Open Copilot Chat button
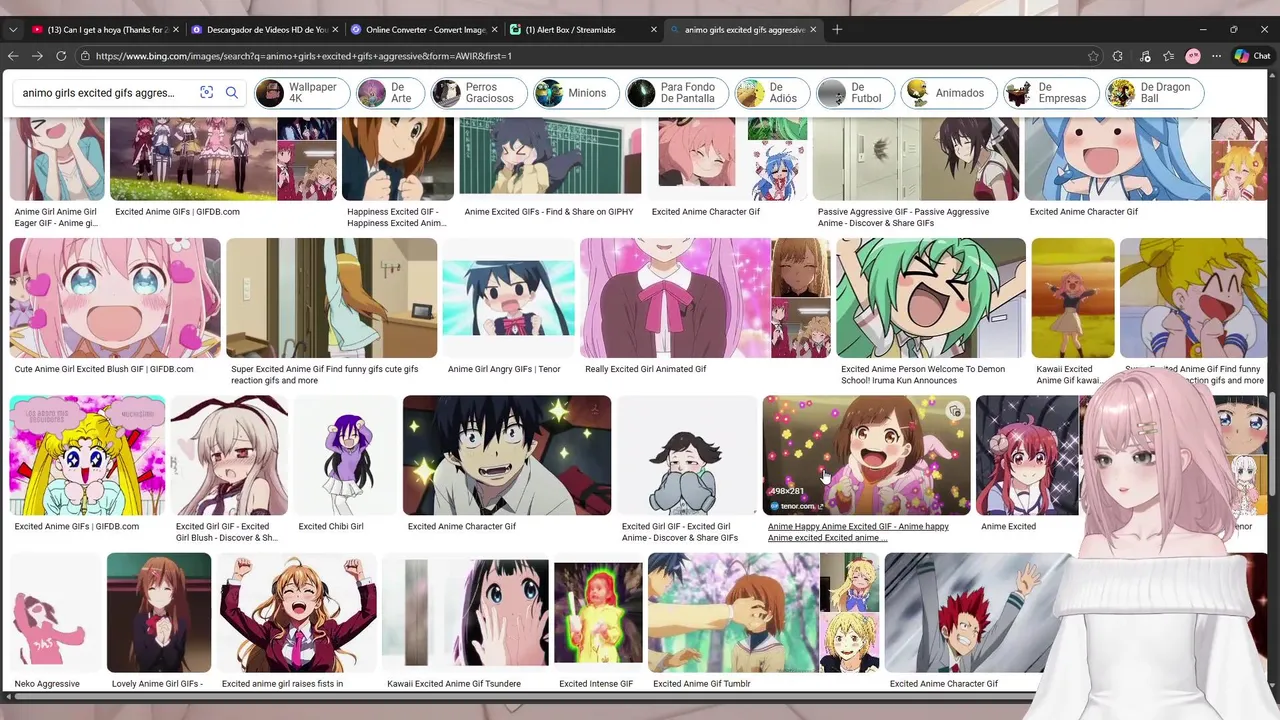Viewport: 1280px width, 720px height. pos(1253,56)
